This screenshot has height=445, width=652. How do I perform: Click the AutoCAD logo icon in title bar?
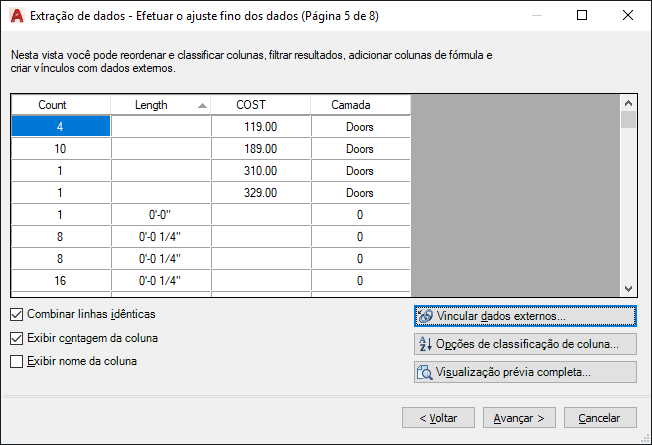point(15,16)
